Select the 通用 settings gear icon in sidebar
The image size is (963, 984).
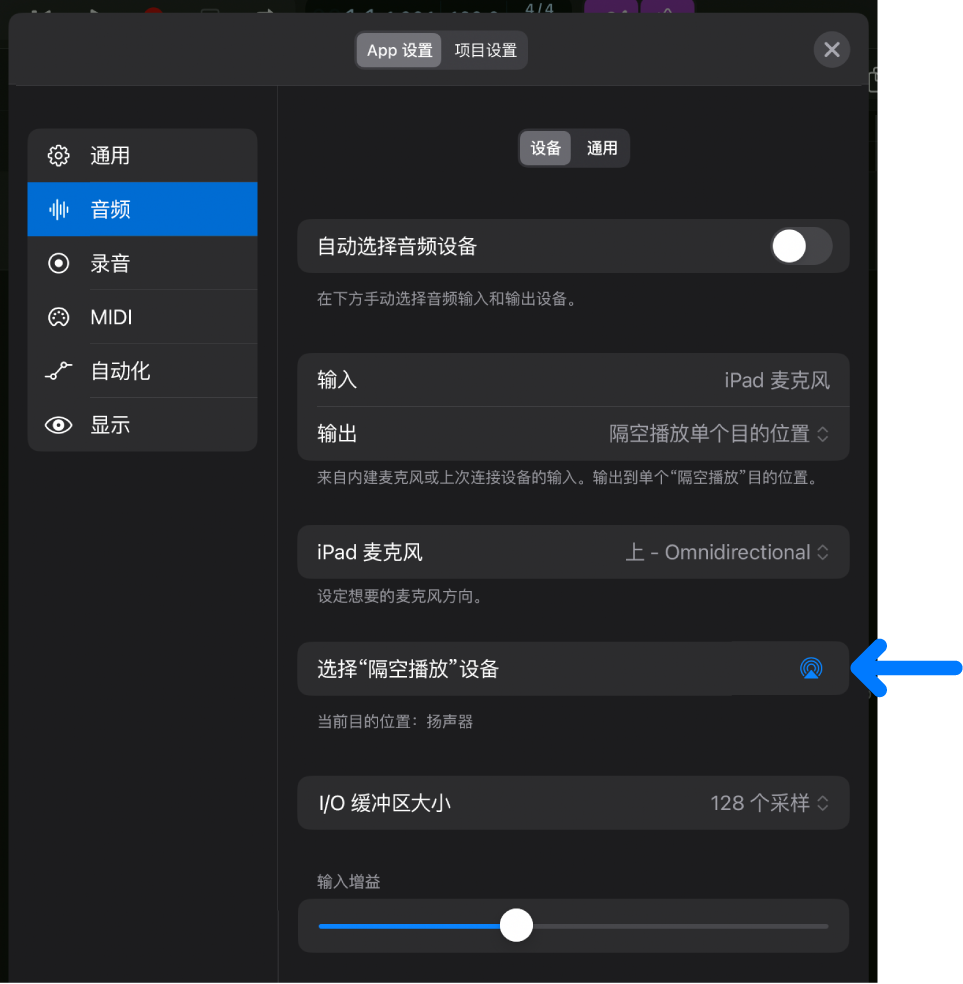coord(58,155)
